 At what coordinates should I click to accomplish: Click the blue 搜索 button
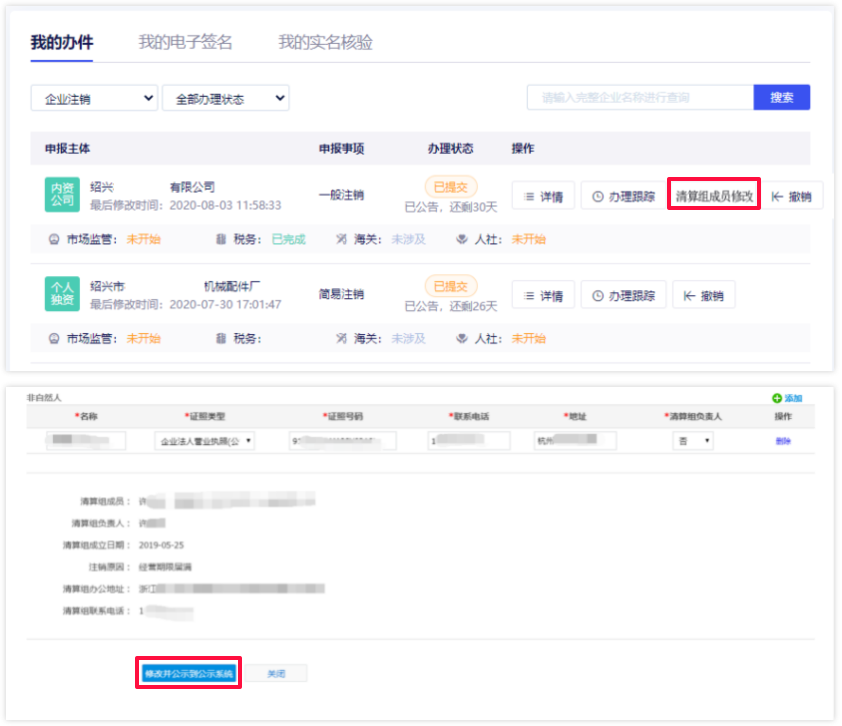[781, 97]
